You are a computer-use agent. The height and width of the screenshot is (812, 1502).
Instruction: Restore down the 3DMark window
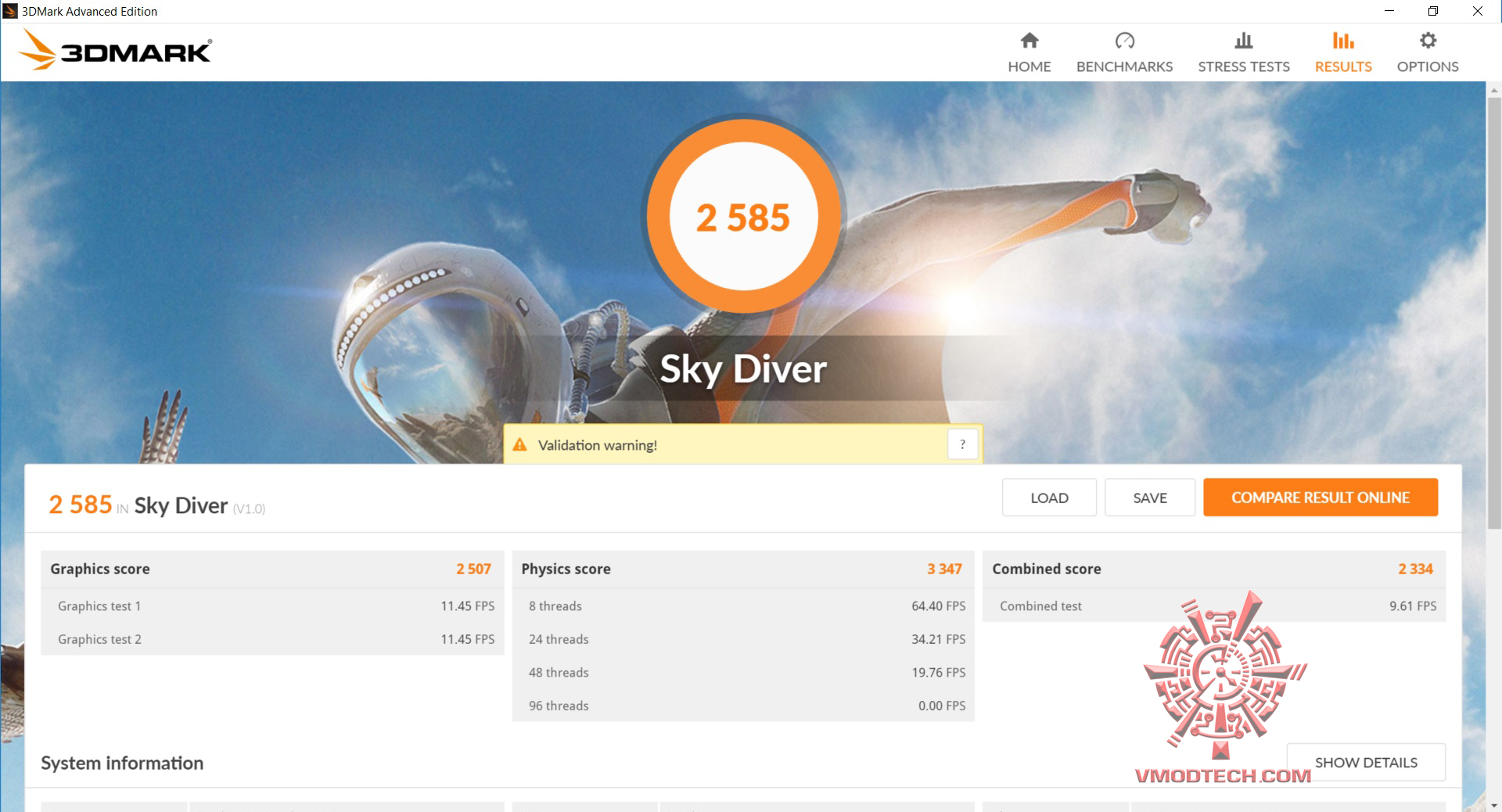[1433, 11]
